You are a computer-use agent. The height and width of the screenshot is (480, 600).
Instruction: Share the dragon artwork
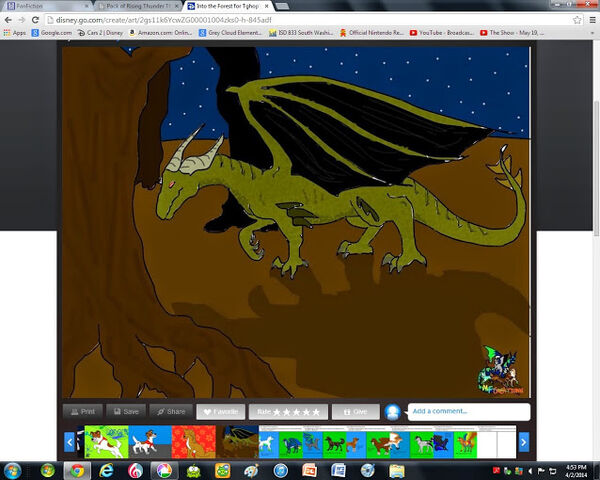(171, 411)
